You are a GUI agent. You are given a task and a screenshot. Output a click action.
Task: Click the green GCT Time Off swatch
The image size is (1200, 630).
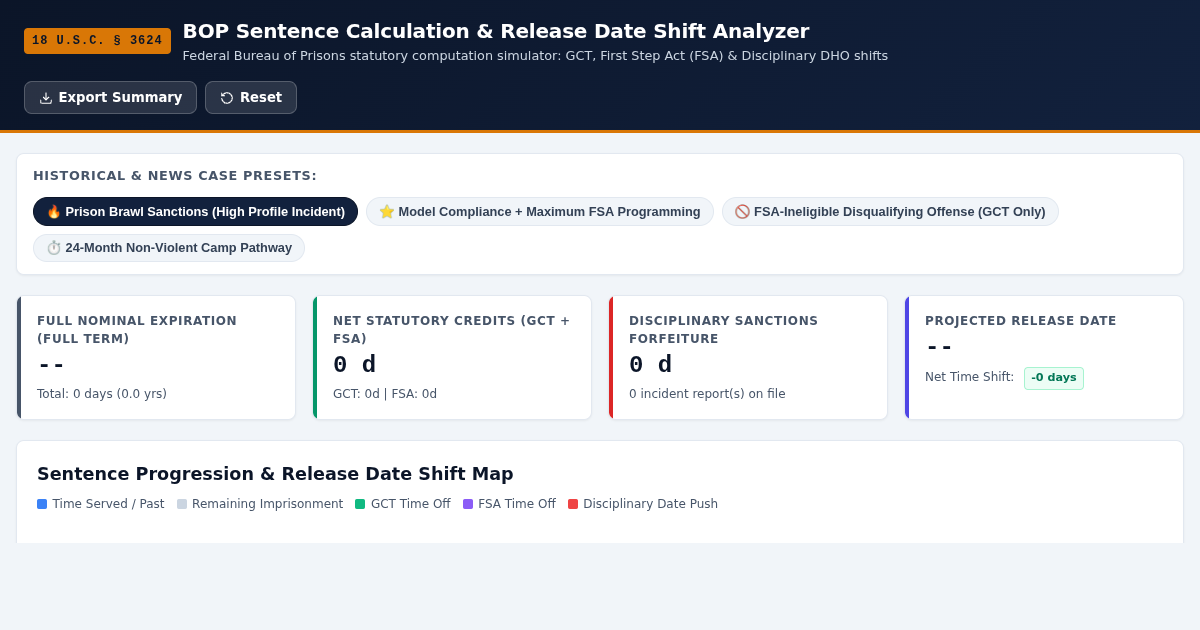(360, 504)
